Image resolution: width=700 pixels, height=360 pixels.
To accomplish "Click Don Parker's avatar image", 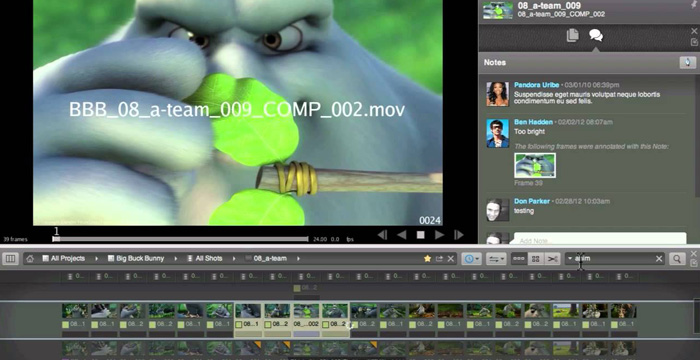I will pos(497,210).
